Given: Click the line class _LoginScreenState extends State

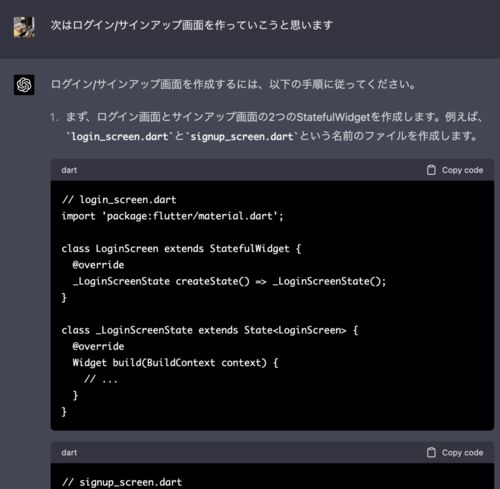Looking at the screenshot, I should (210, 330).
